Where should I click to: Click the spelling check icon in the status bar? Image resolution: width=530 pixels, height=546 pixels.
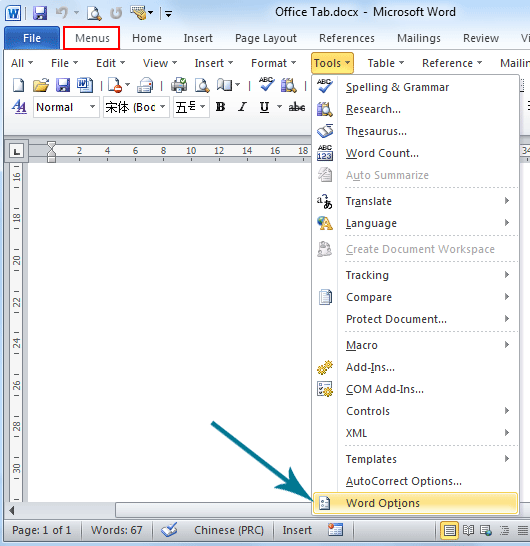pyautogui.click(x=170, y=530)
